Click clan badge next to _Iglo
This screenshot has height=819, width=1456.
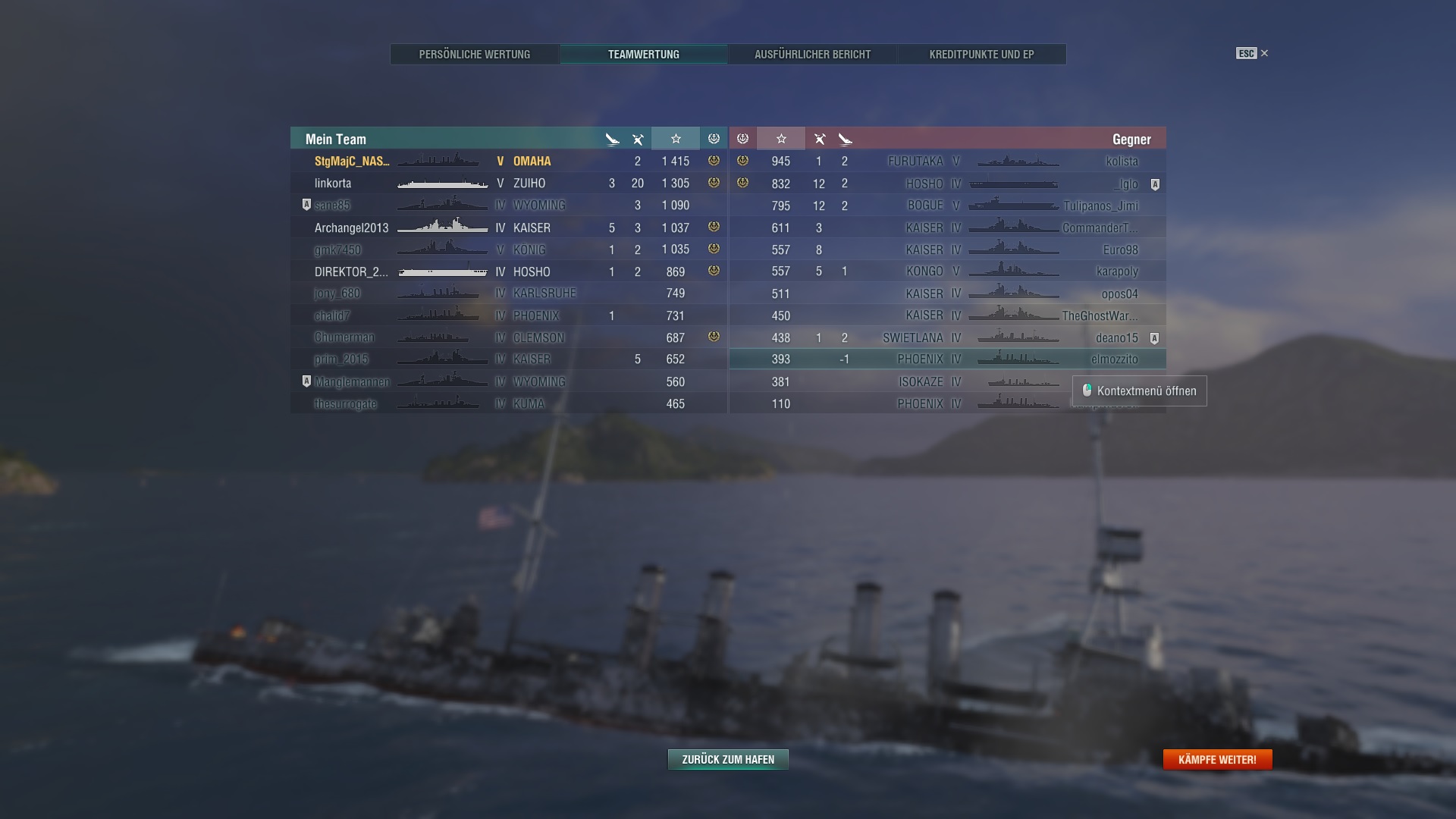[x=1155, y=184]
